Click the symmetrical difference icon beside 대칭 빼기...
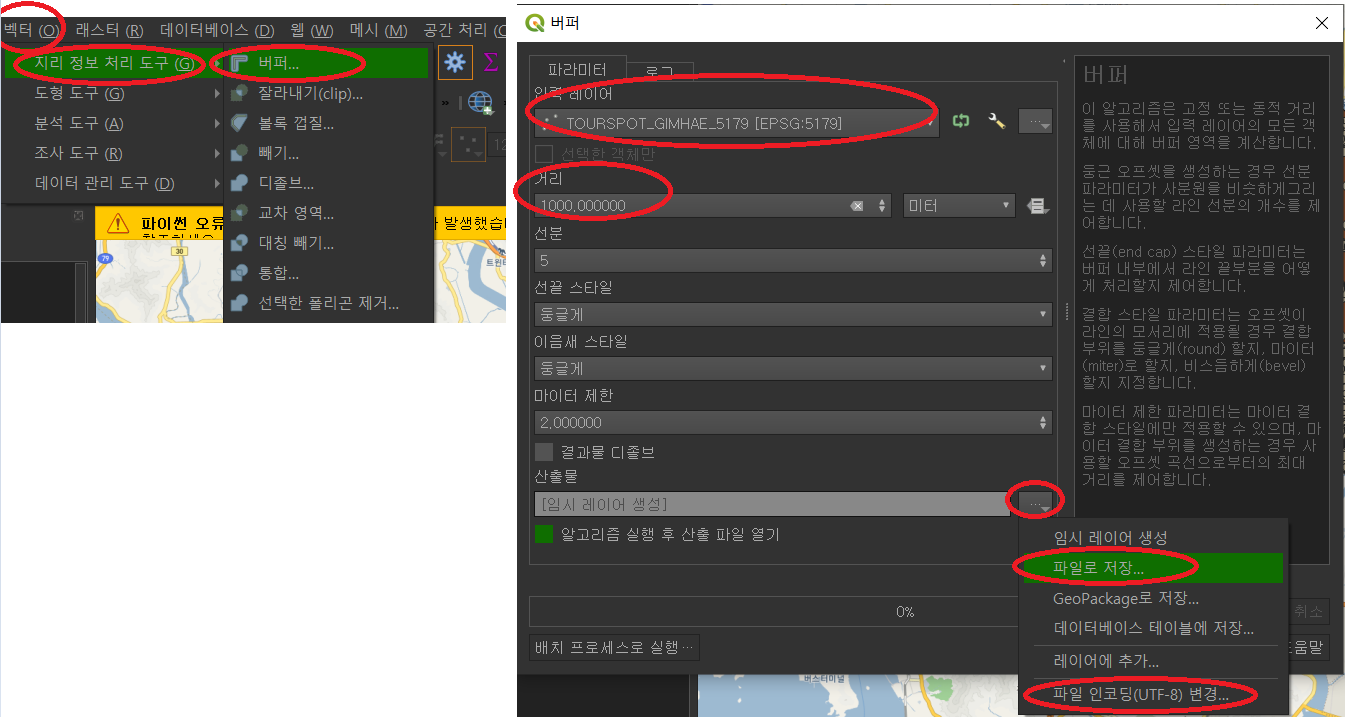Image resolution: width=1348 pixels, height=717 pixels. click(x=239, y=244)
